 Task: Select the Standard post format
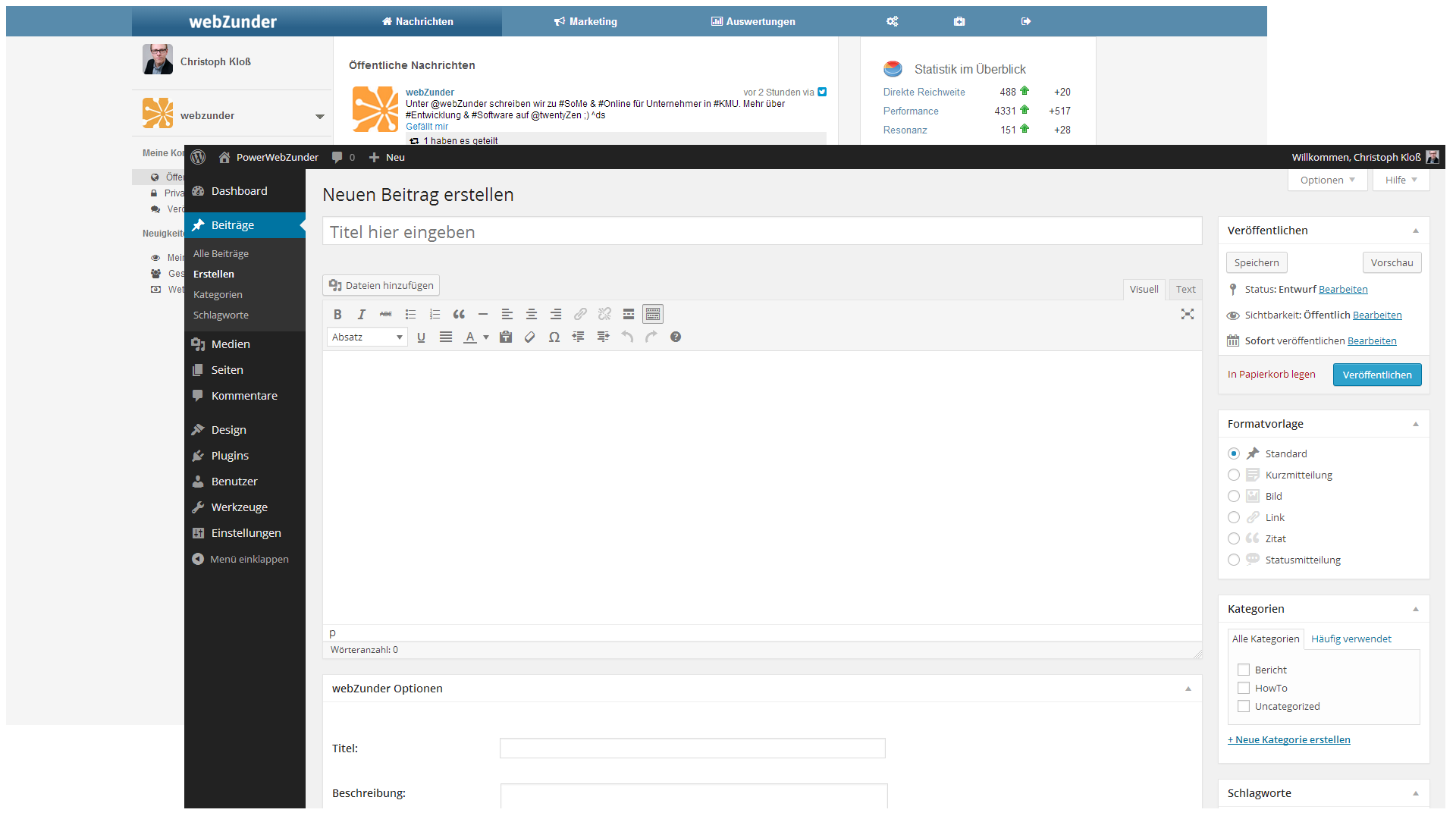click(1234, 453)
